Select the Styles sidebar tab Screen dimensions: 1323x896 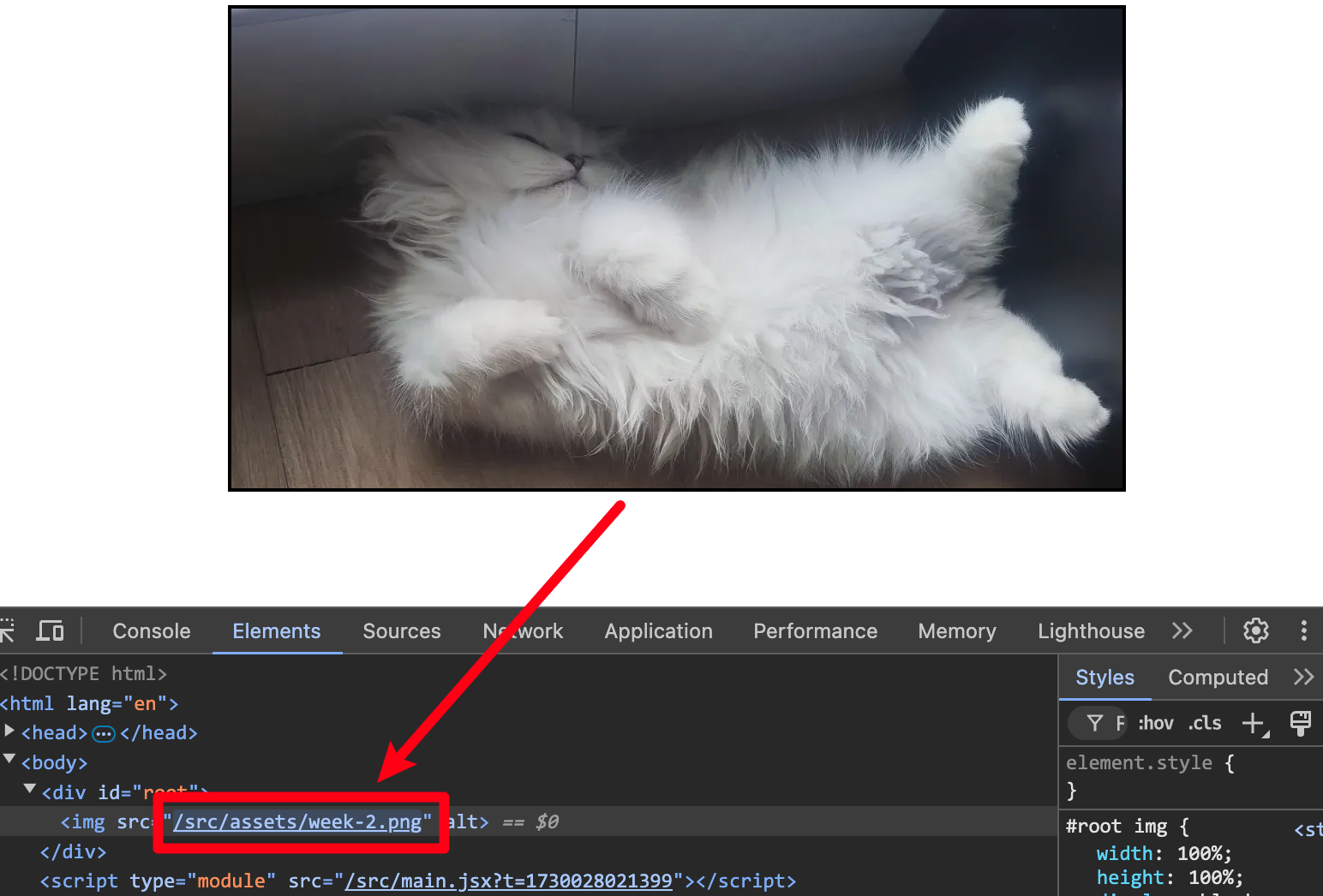tap(1105, 678)
